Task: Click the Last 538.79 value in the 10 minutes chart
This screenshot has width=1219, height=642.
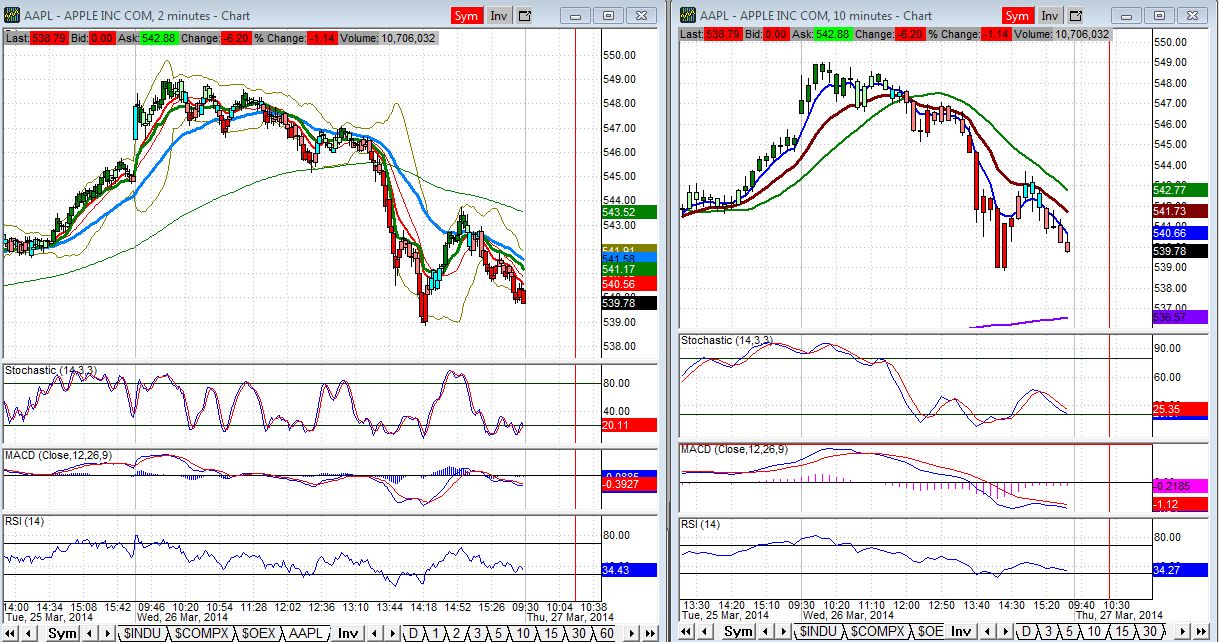Action: (722, 34)
